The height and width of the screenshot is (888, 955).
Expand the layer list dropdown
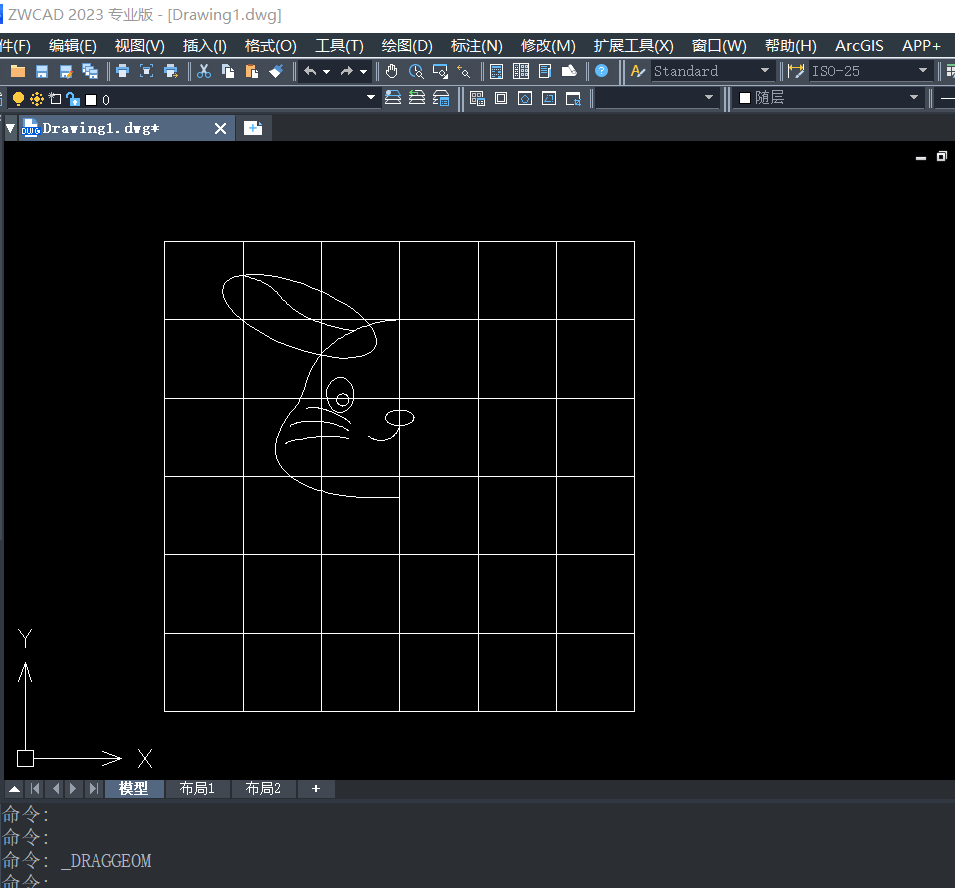point(370,97)
